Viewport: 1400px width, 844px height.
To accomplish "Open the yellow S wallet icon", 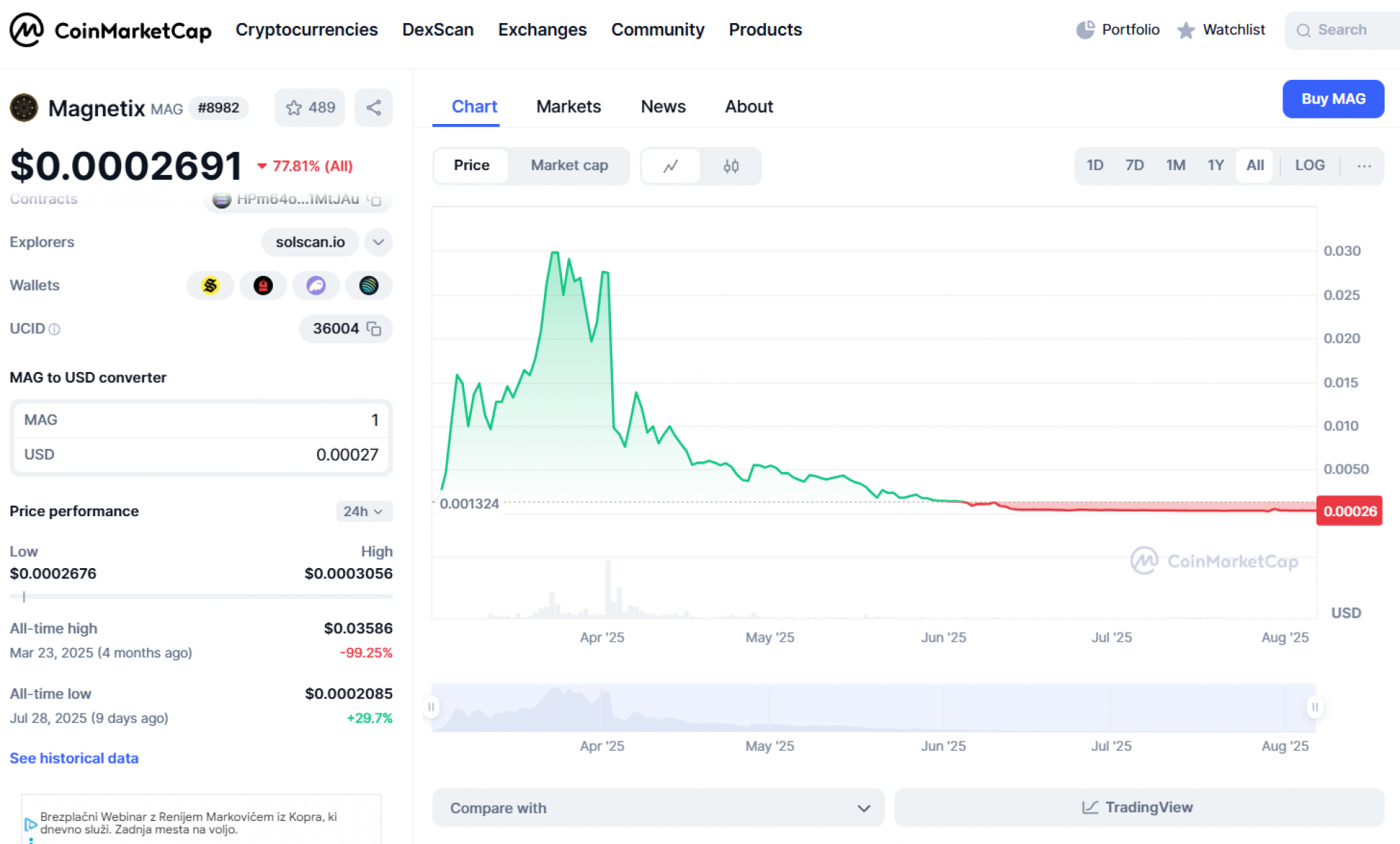I will 210,286.
